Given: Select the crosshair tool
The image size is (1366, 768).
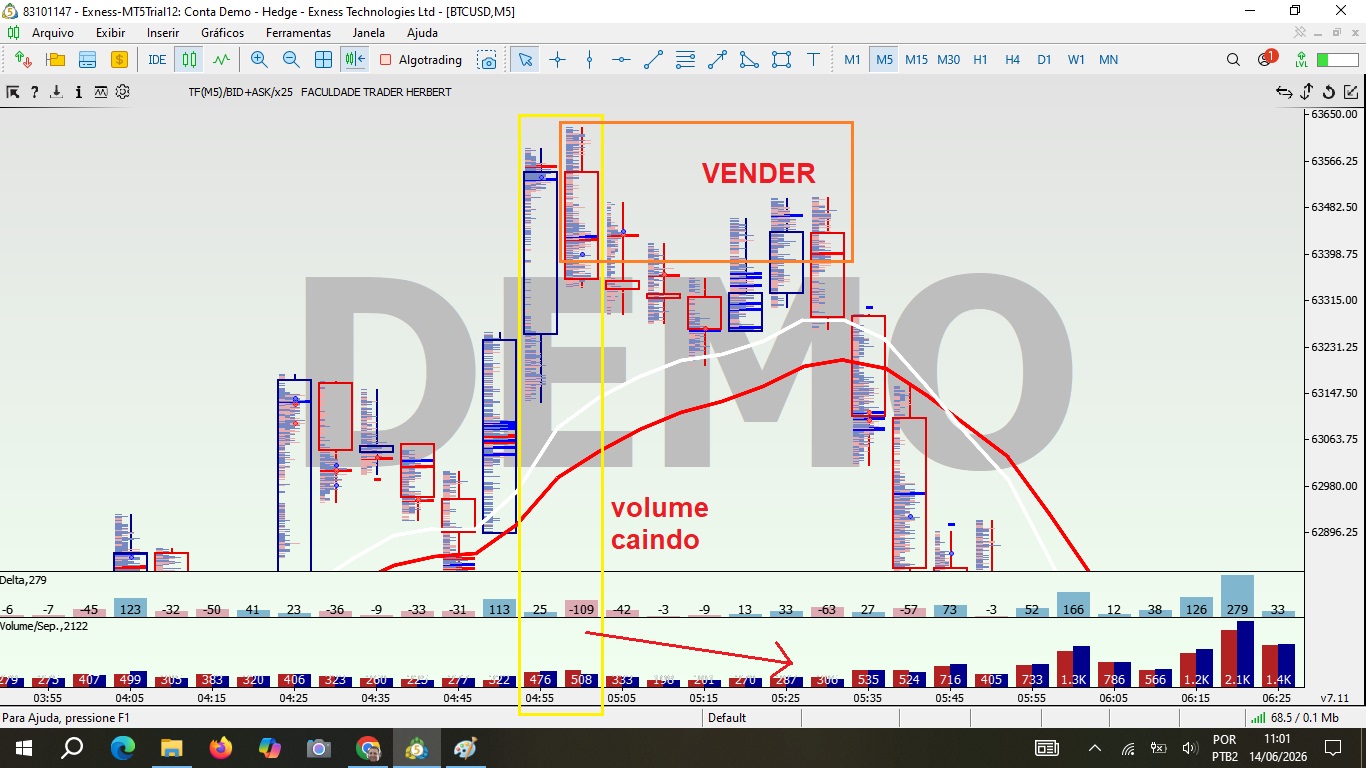Looking at the screenshot, I should tap(557, 60).
